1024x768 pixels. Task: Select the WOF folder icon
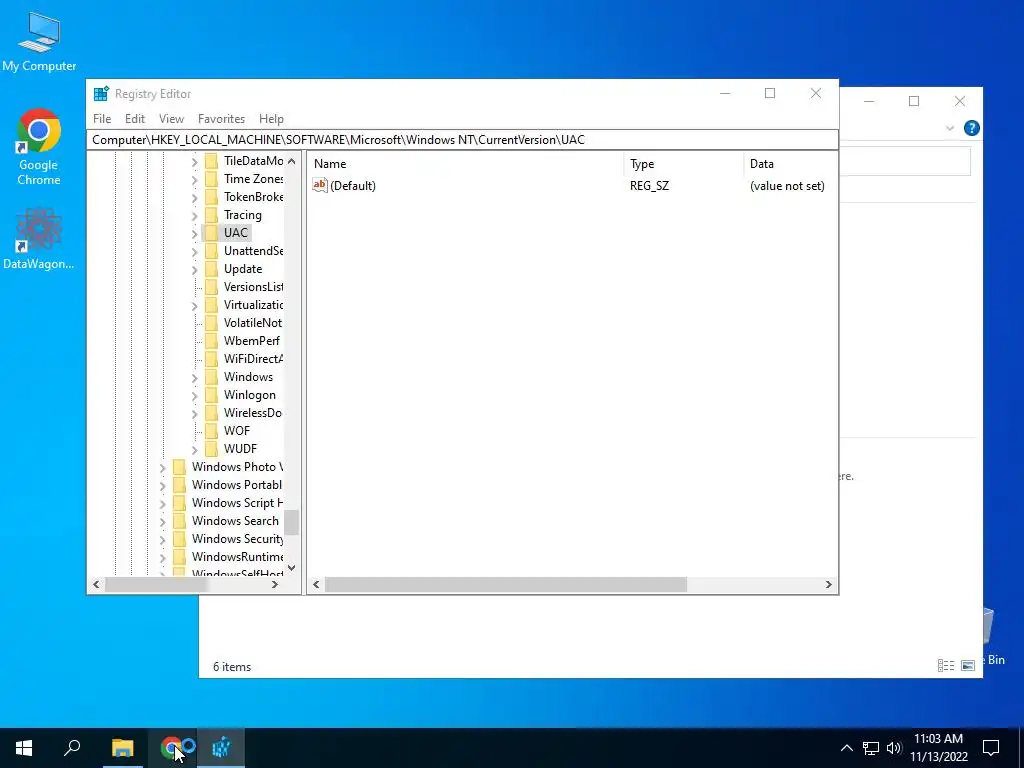pos(211,431)
